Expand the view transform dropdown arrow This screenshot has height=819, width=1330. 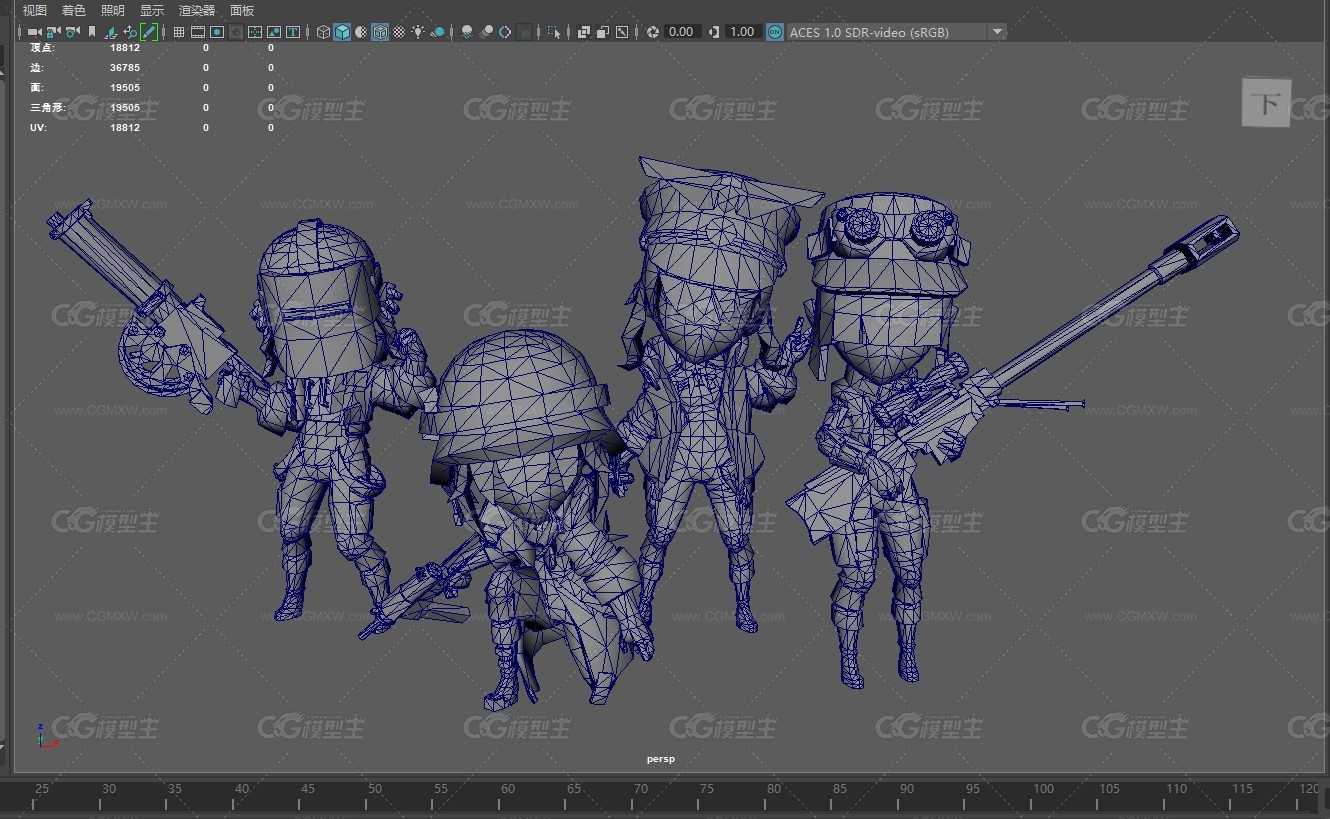pyautogui.click(x=996, y=32)
